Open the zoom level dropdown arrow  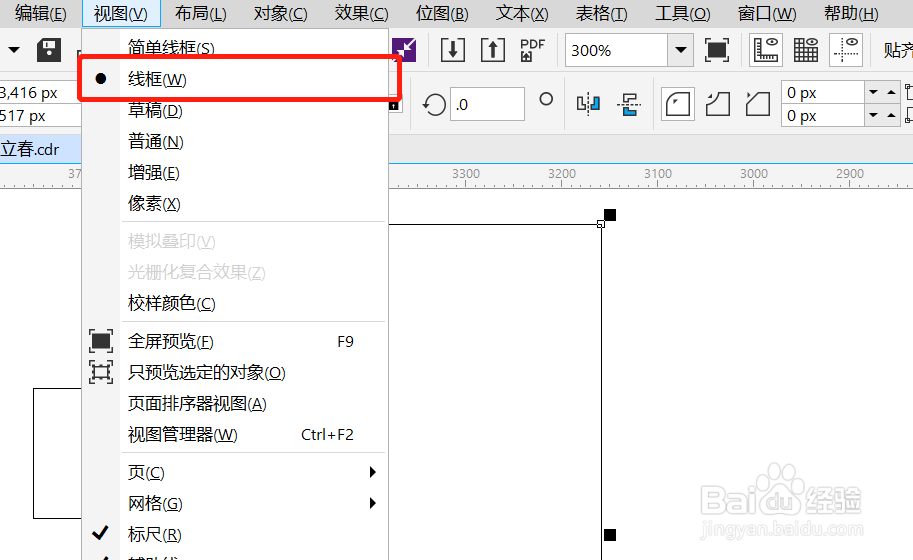point(680,50)
